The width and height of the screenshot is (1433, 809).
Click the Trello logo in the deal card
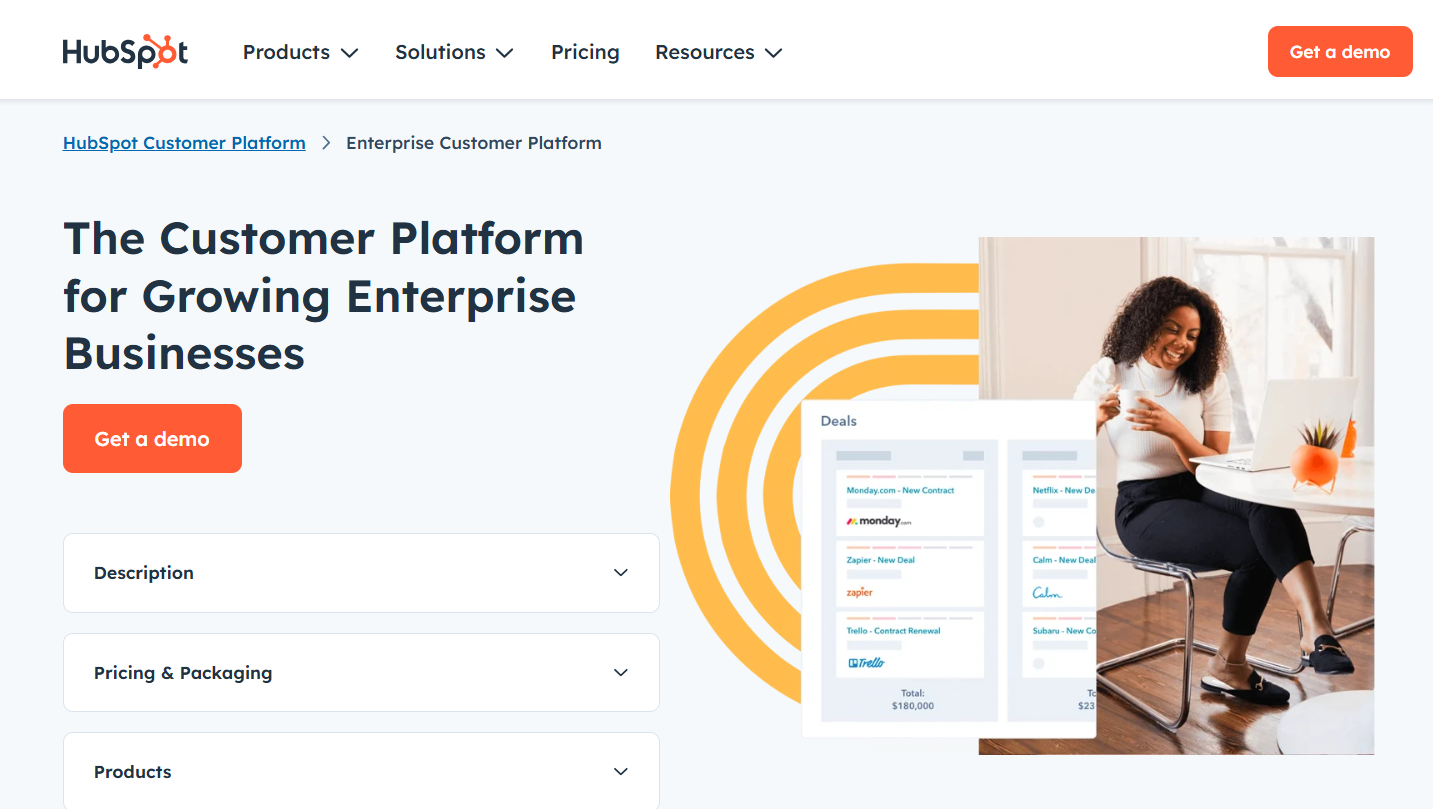[866, 662]
